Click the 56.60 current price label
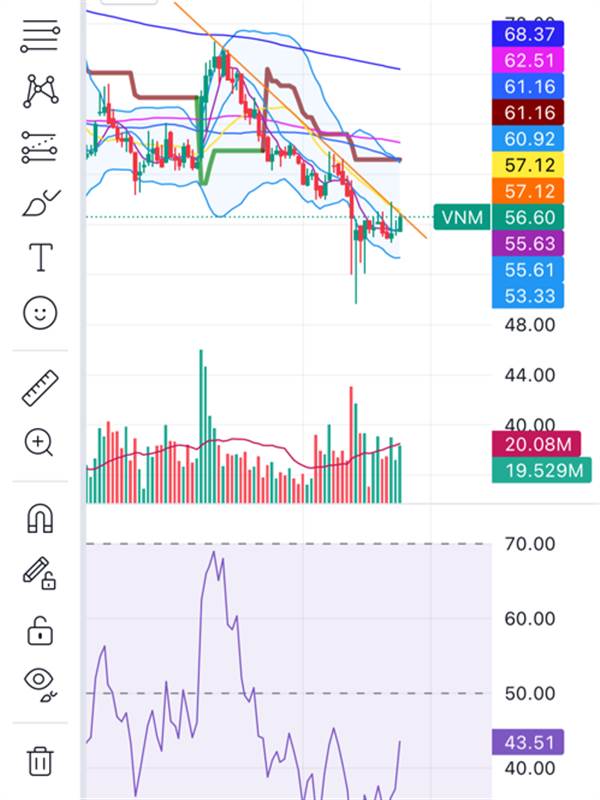This screenshot has height=800, width=600. click(528, 217)
